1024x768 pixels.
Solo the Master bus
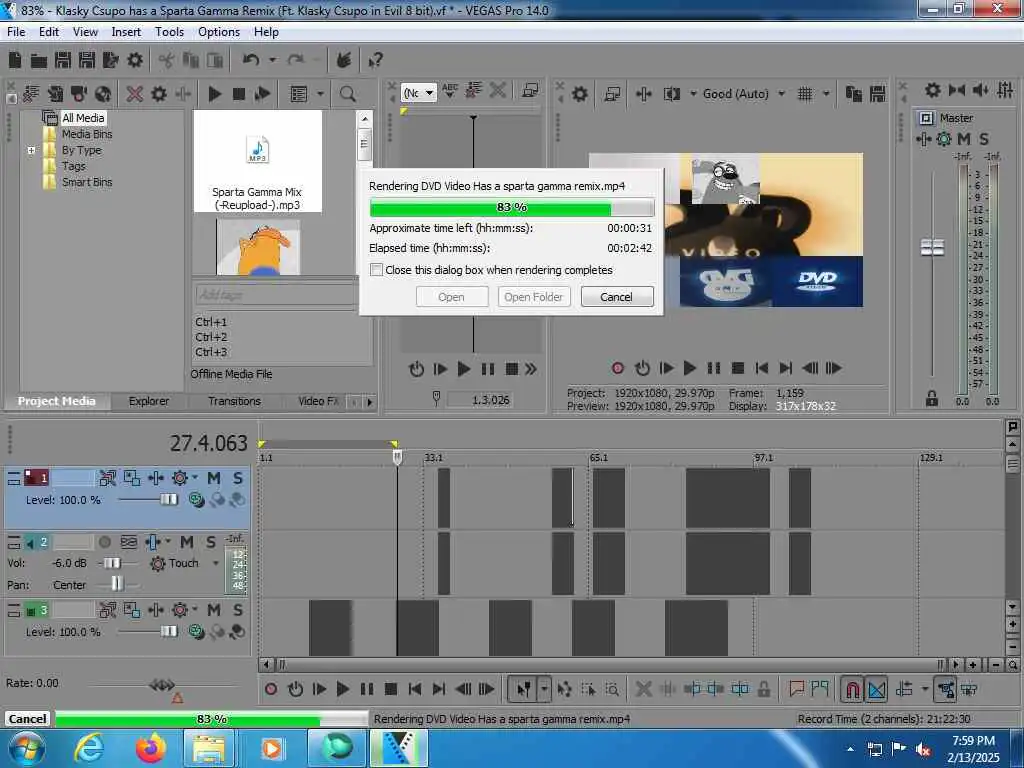click(x=984, y=139)
